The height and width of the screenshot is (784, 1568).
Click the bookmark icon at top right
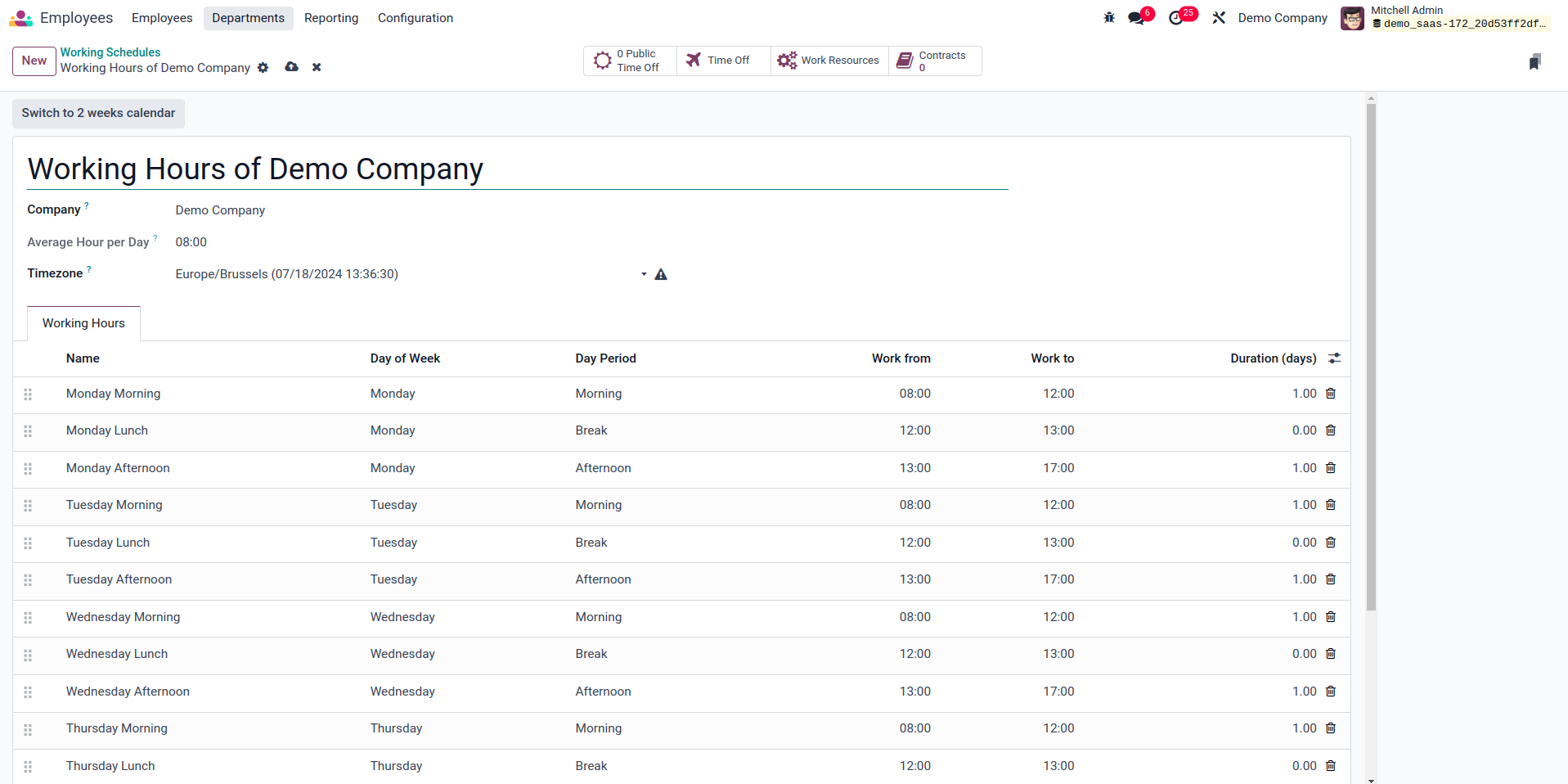pos(1534,61)
